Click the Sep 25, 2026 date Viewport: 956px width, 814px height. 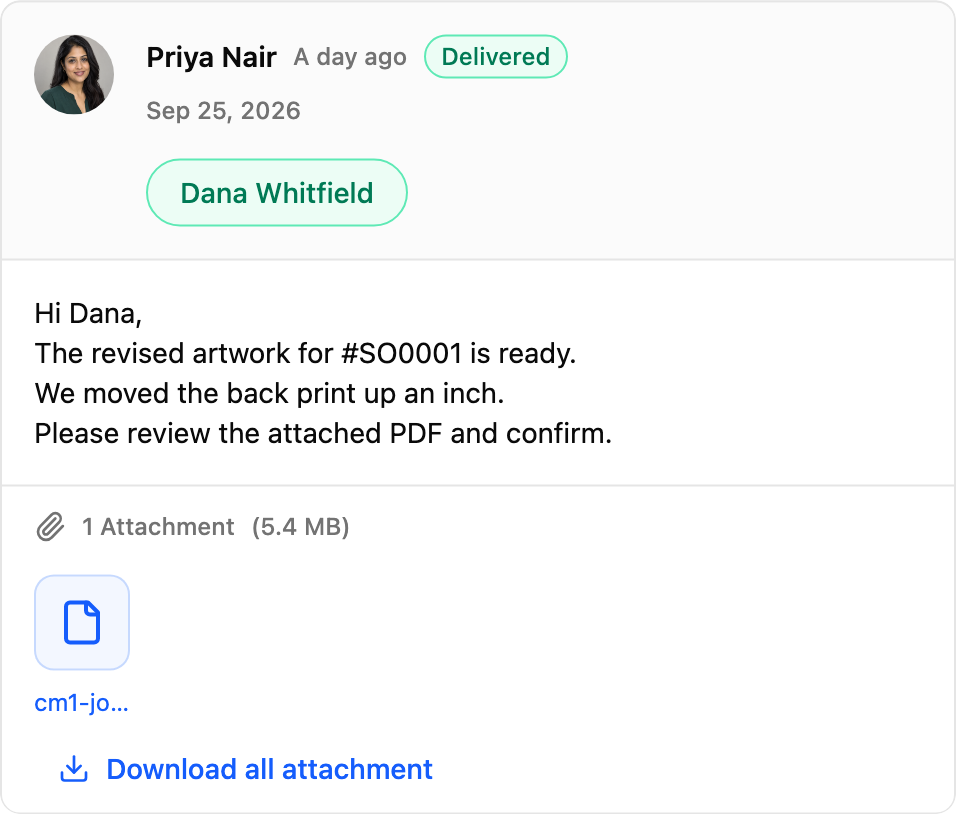[224, 111]
